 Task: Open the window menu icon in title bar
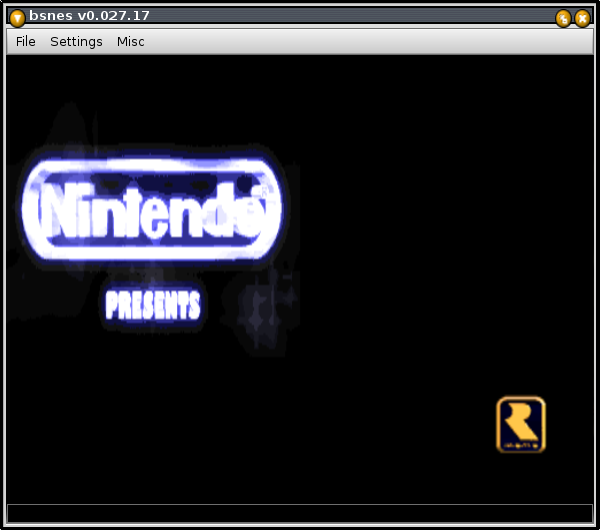pos(17,18)
